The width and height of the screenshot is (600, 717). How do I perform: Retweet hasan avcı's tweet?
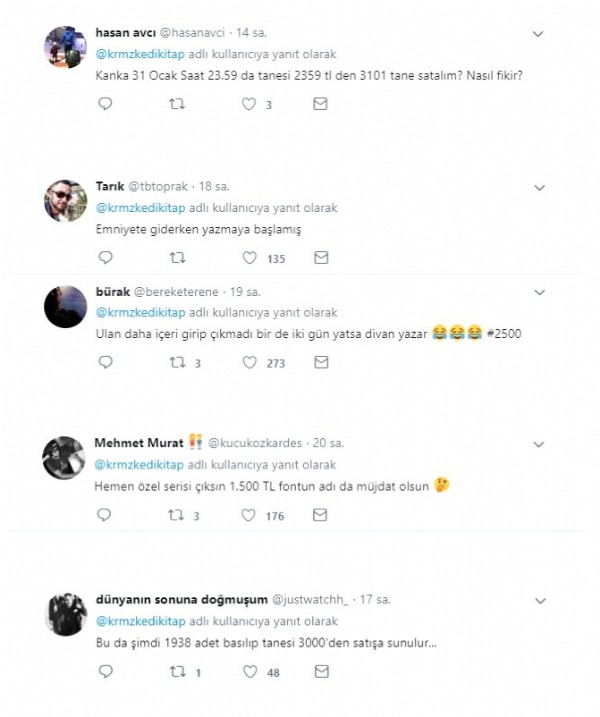coord(177,103)
